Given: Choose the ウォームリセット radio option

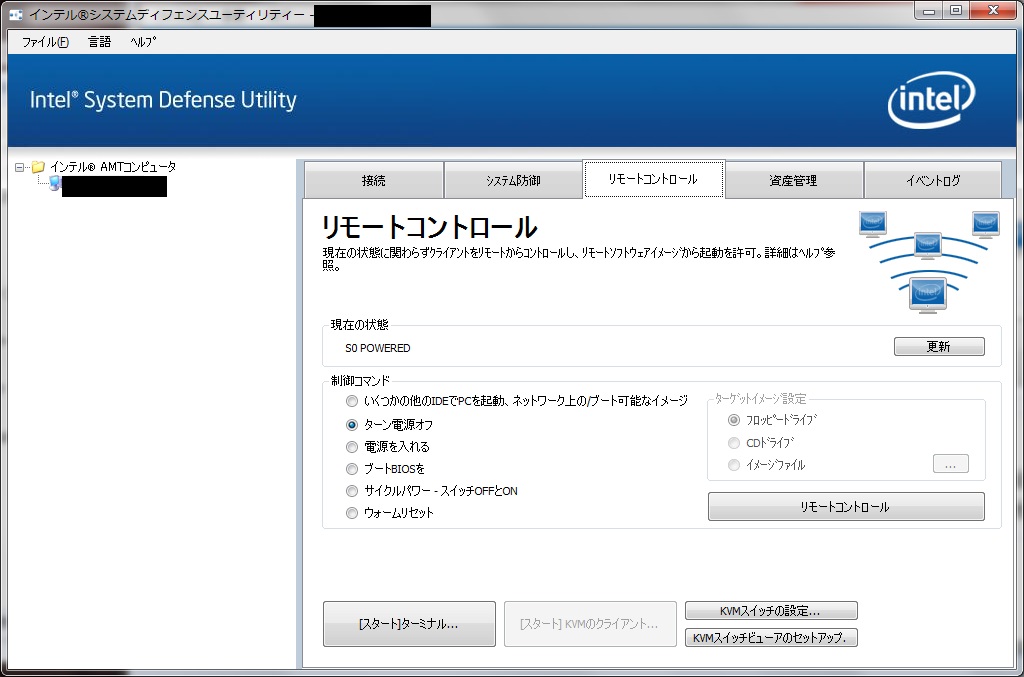Looking at the screenshot, I should (x=351, y=513).
